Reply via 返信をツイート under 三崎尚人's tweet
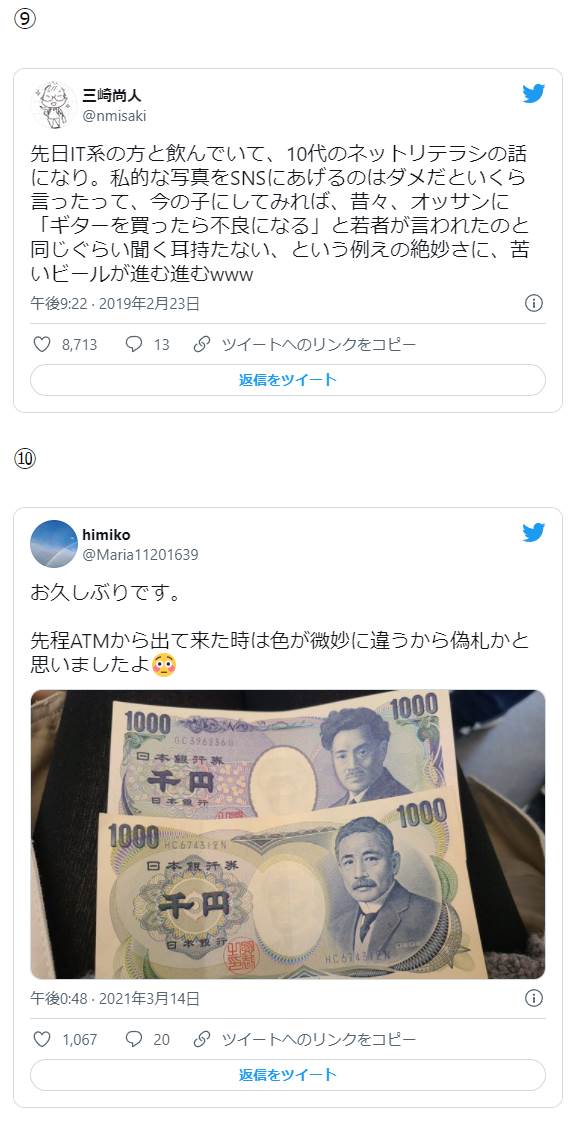Viewport: 578px width, 1127px height. pos(288,380)
